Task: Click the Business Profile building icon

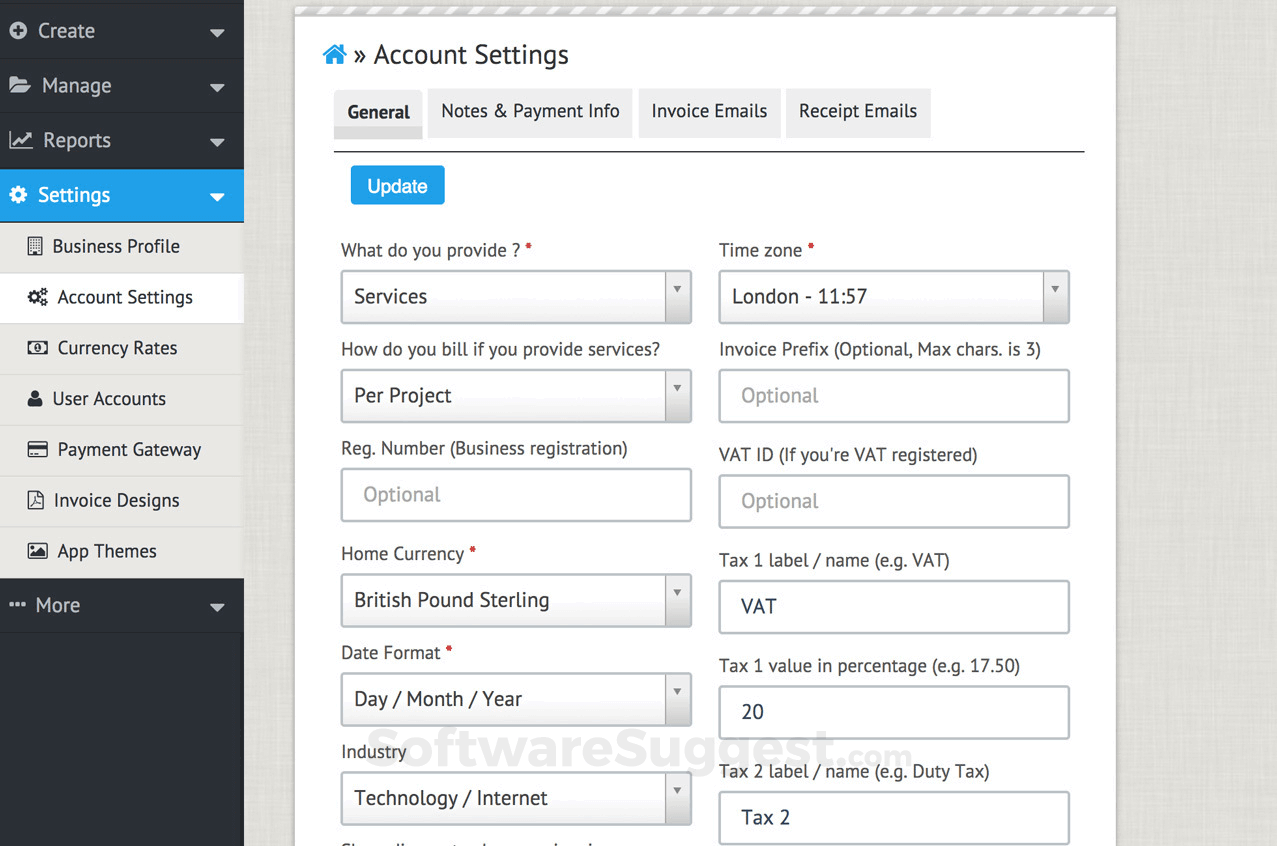Action: click(x=35, y=246)
